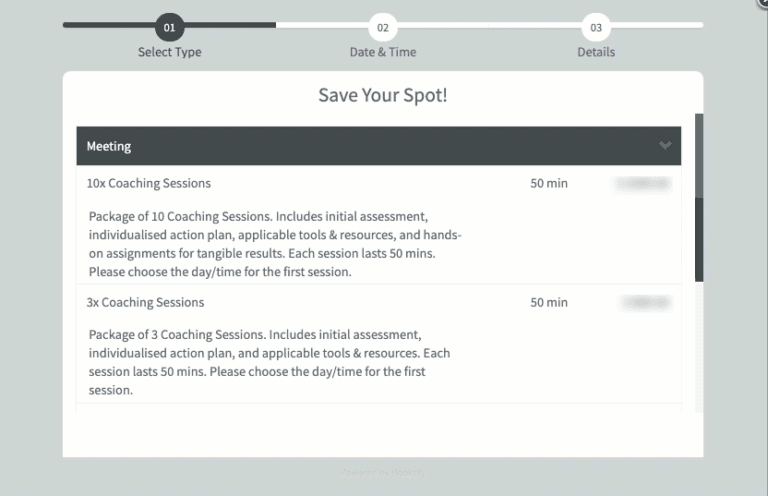
Task: Click the 10x Coaching Sessions blurred price
Action: click(643, 184)
